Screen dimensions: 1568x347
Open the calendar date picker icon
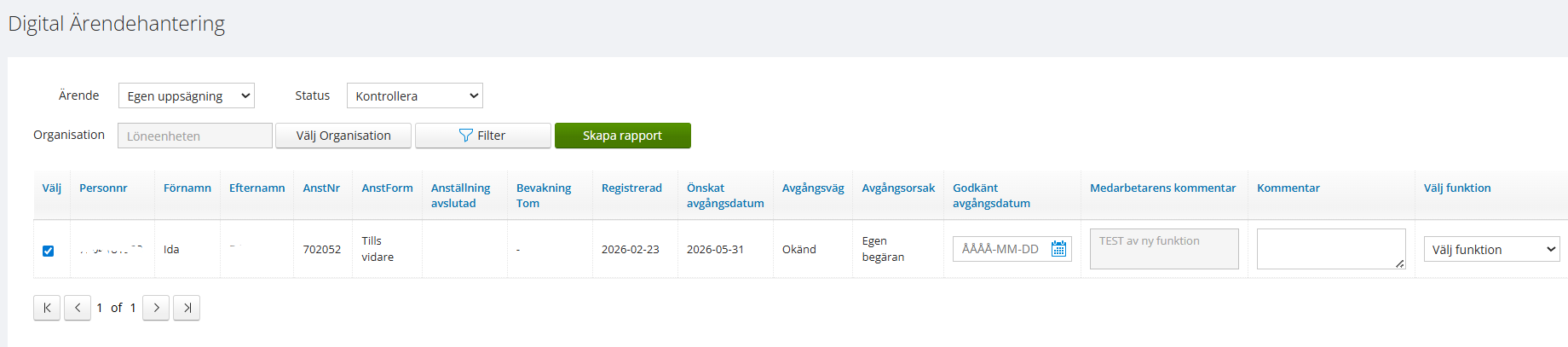click(1058, 249)
